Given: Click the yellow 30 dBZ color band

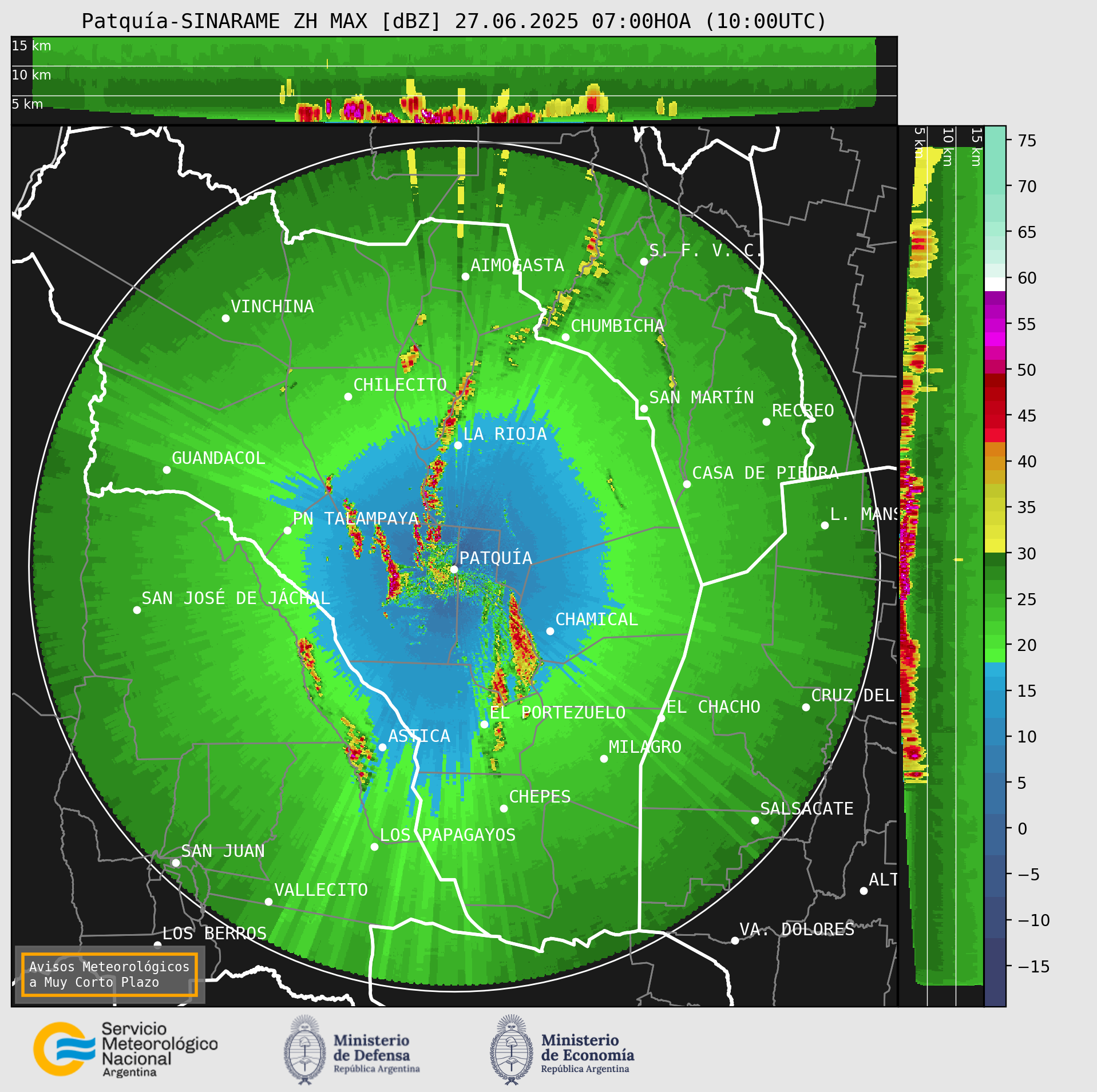Looking at the screenshot, I should [995, 546].
